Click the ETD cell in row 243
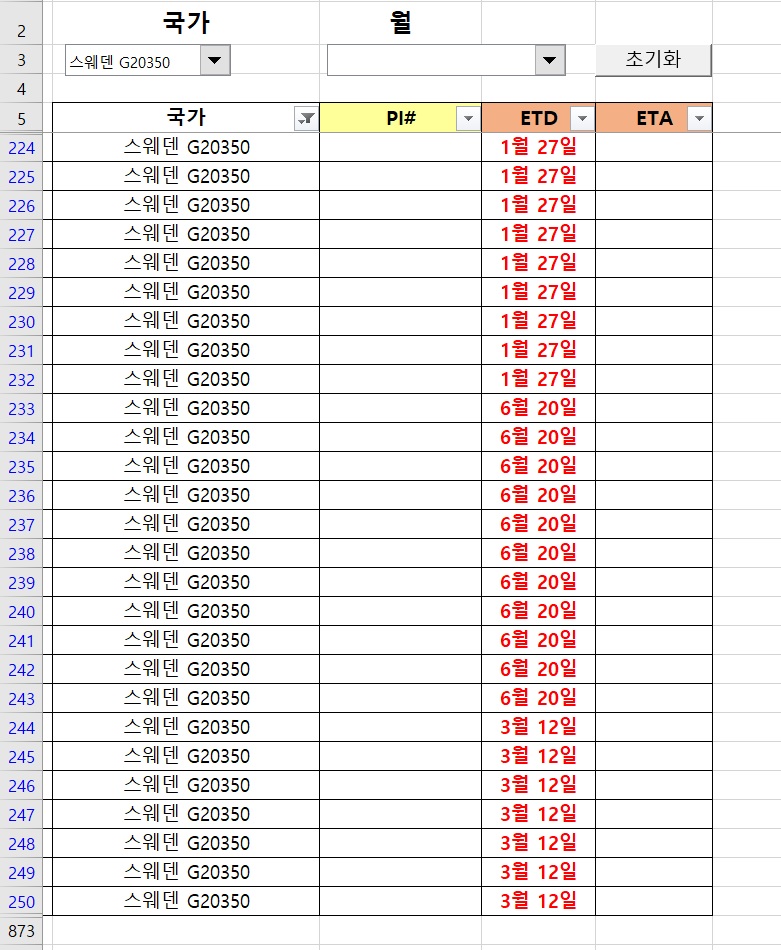 539,698
